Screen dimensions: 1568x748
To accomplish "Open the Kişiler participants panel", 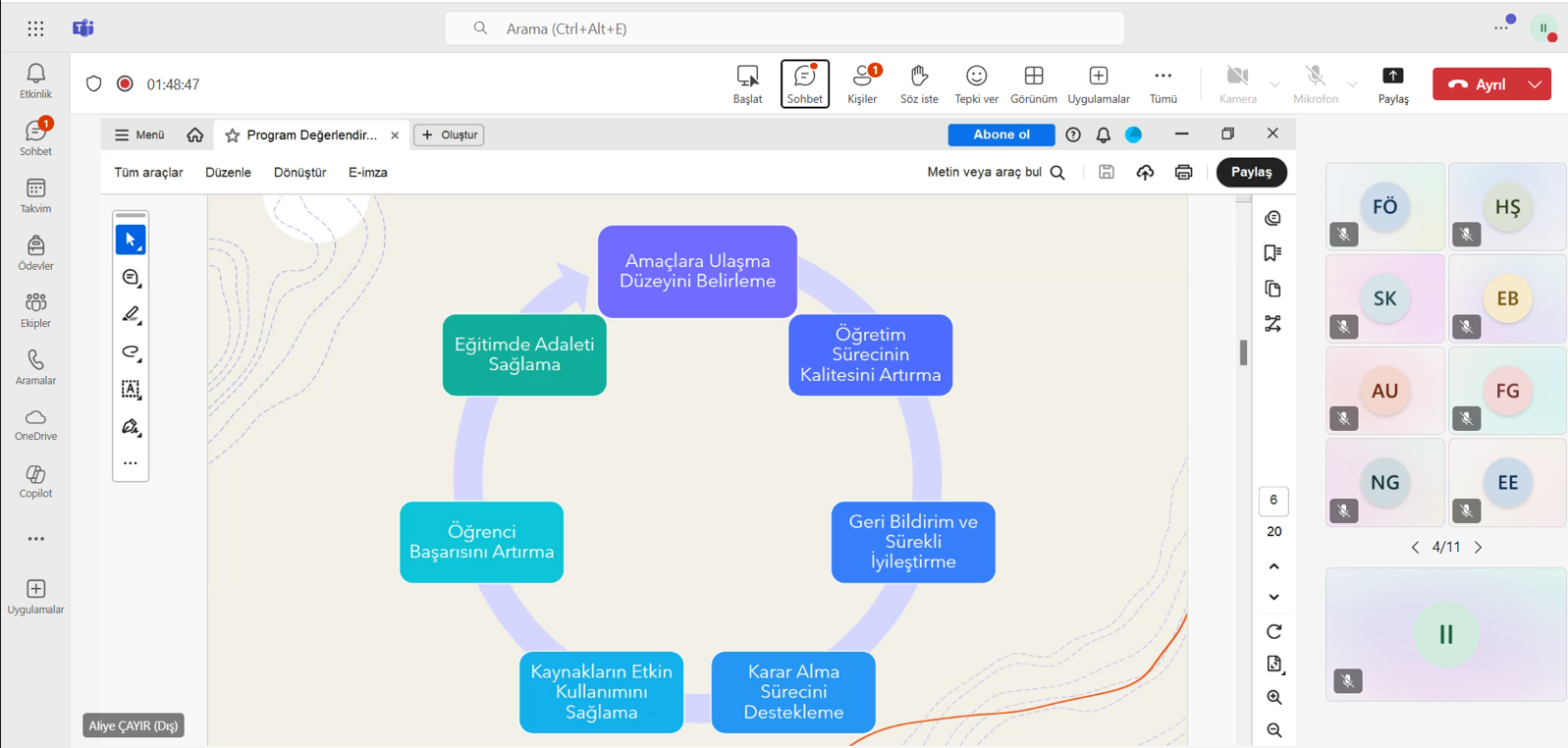I will [x=862, y=83].
